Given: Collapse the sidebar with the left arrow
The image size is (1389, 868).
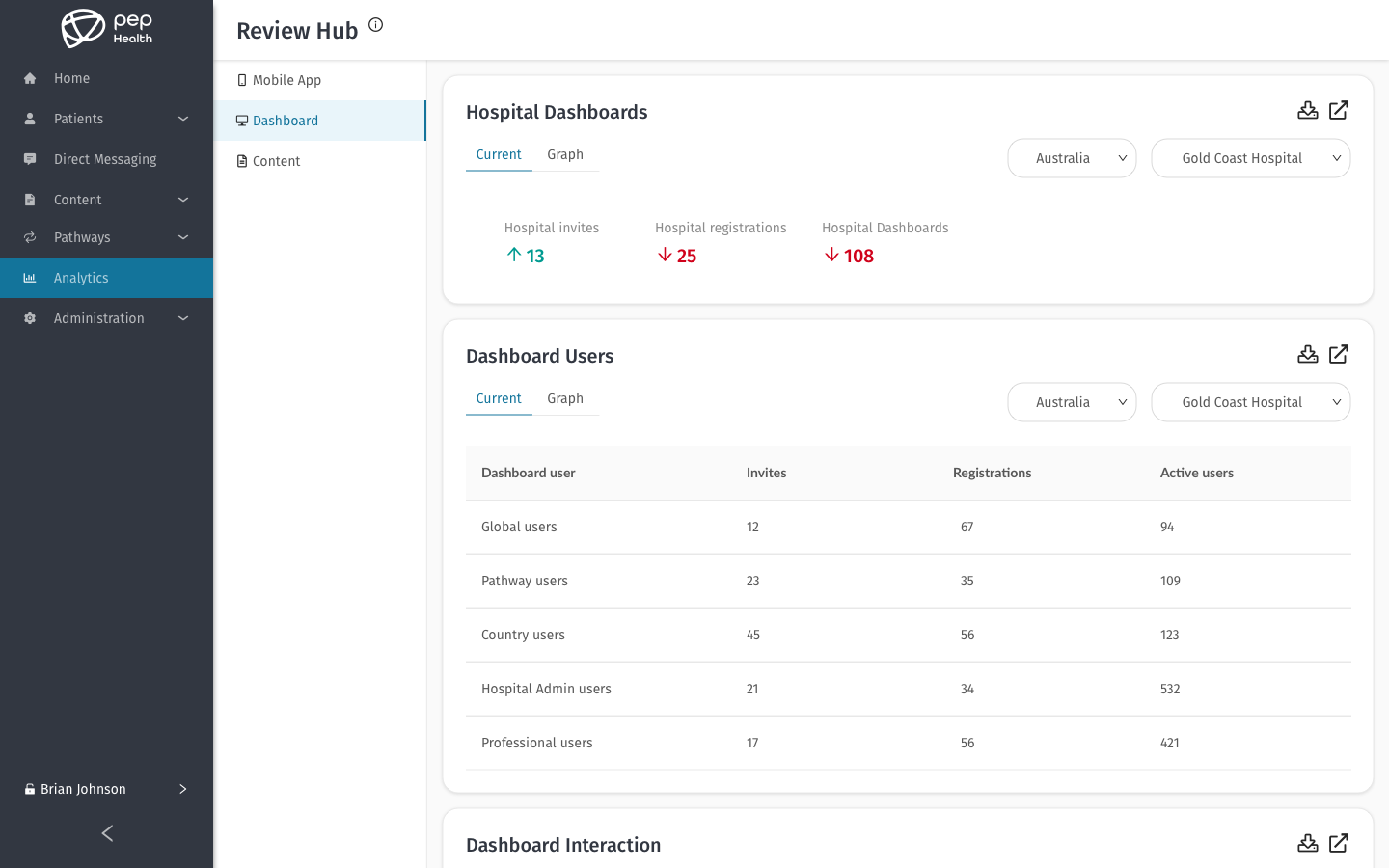Looking at the screenshot, I should coord(107,833).
